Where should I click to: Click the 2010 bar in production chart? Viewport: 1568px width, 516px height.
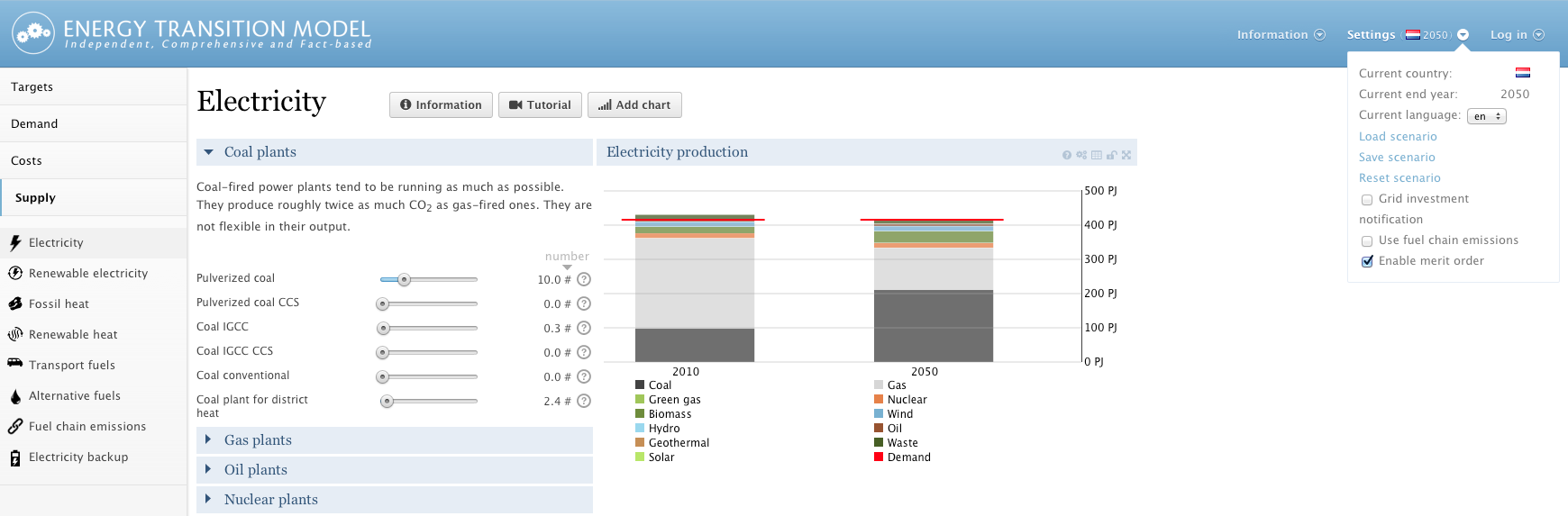pyautogui.click(x=695, y=288)
